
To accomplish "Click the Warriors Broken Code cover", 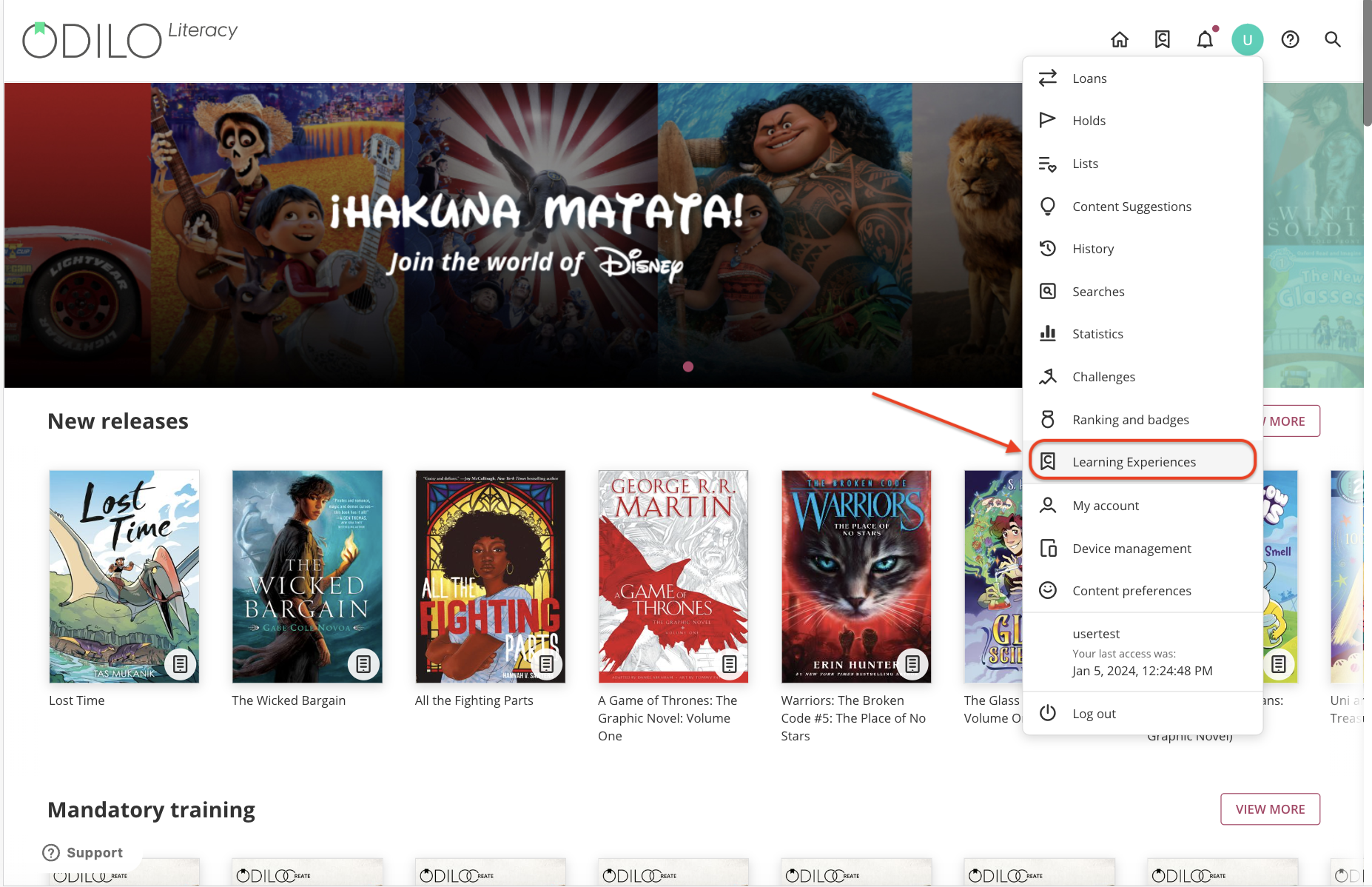I will (856, 577).
